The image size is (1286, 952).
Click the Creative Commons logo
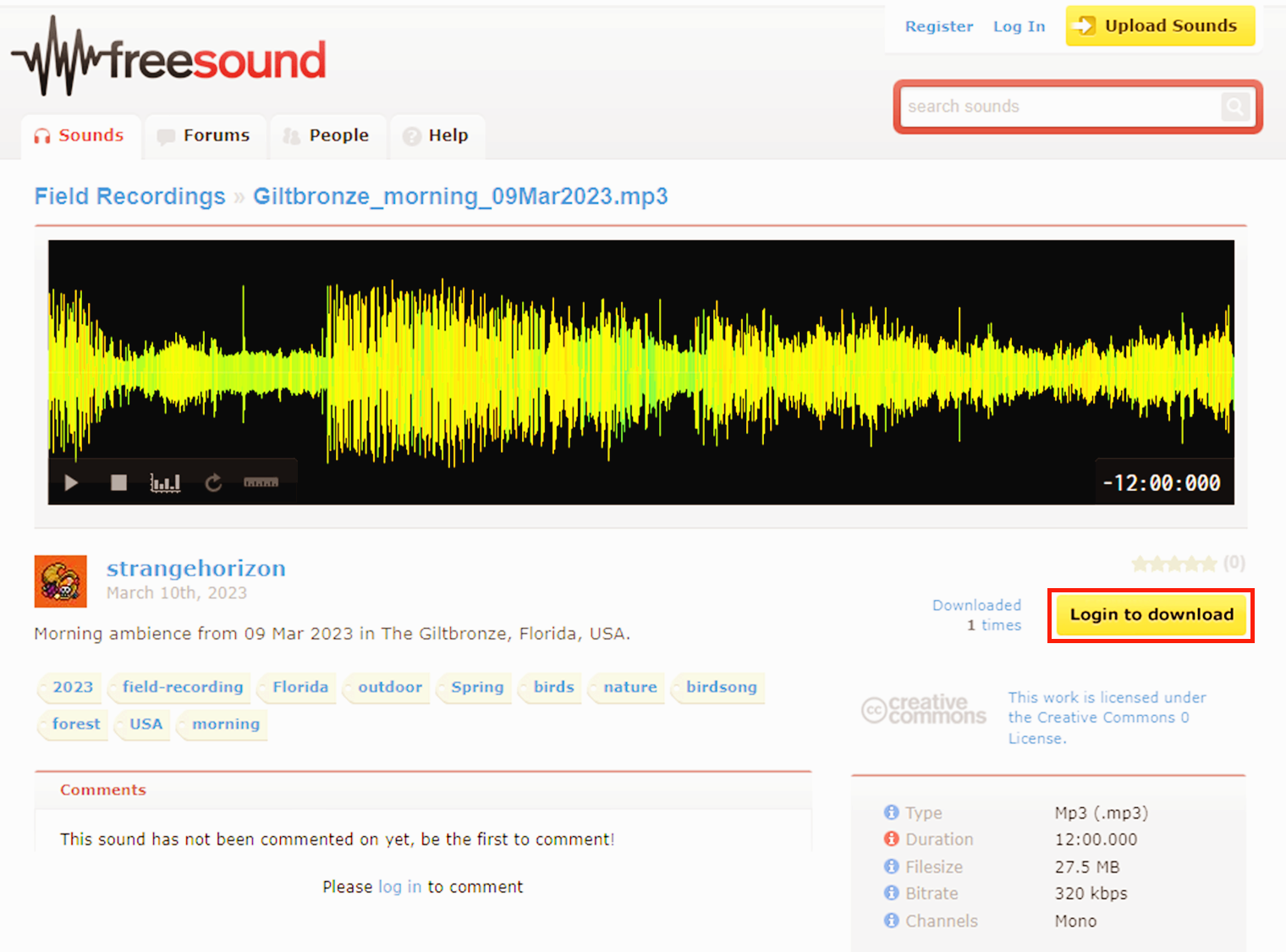pyautogui.click(x=924, y=709)
